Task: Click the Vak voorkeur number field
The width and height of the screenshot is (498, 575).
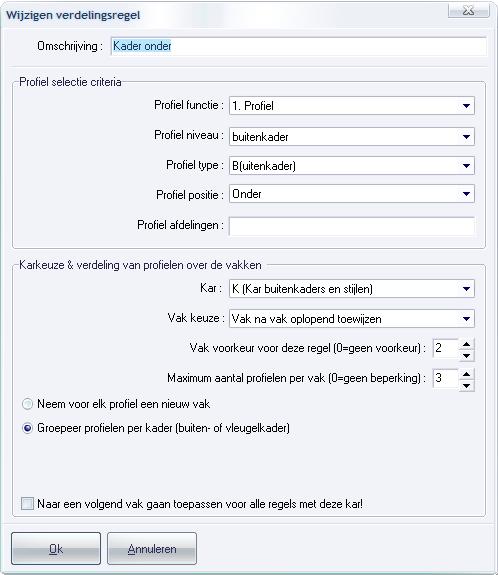Action: click(x=446, y=348)
